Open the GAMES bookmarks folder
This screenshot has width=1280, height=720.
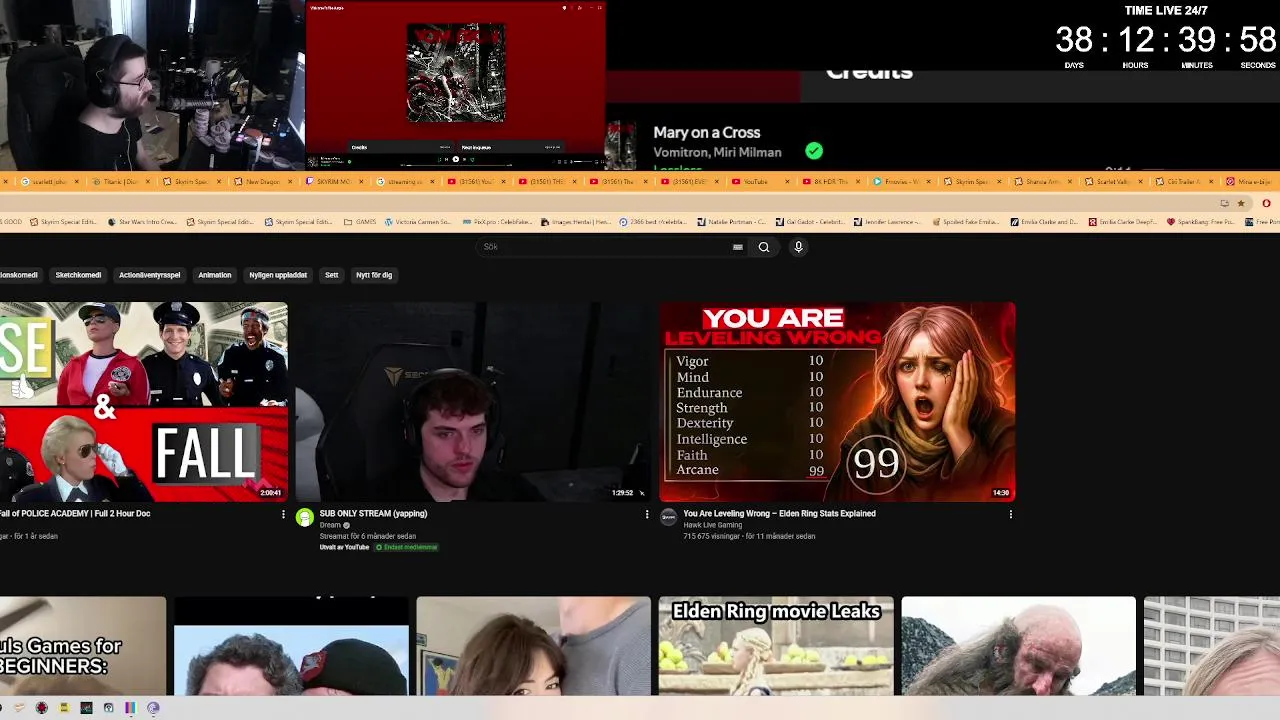coord(359,222)
